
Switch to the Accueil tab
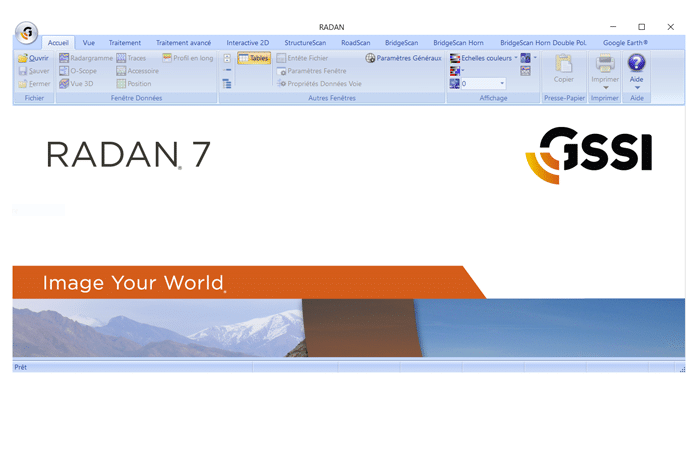(x=58, y=43)
